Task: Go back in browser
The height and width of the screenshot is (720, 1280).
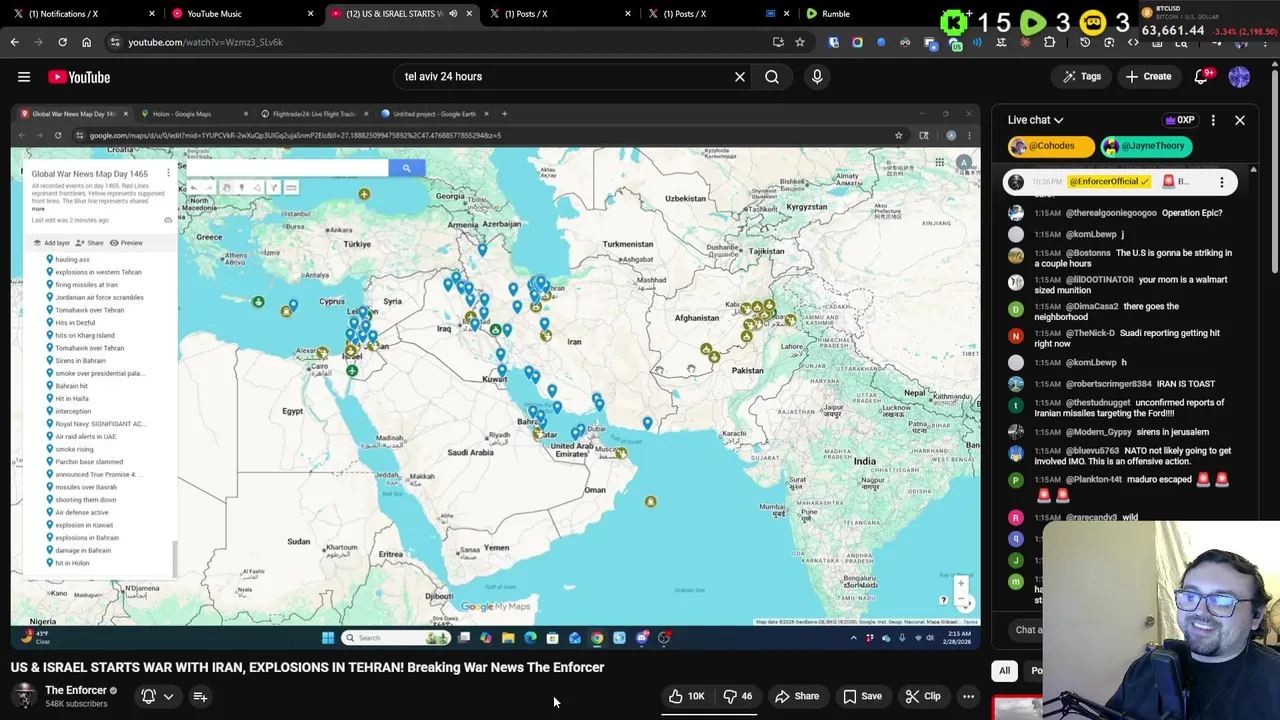Action: point(14,42)
